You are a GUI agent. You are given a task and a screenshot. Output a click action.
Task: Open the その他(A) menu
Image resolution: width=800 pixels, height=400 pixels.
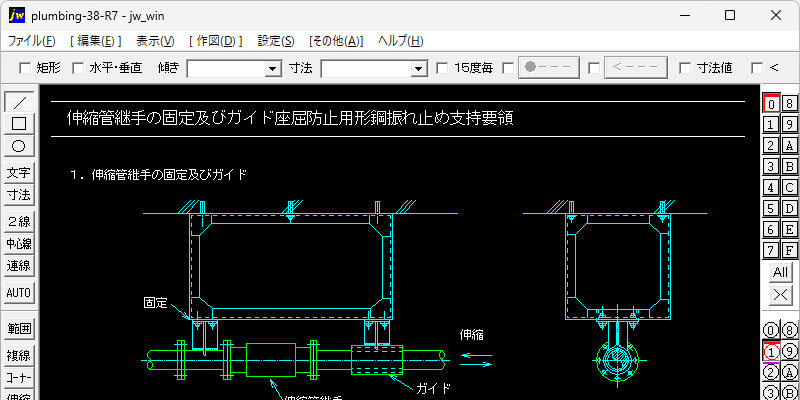click(336, 41)
